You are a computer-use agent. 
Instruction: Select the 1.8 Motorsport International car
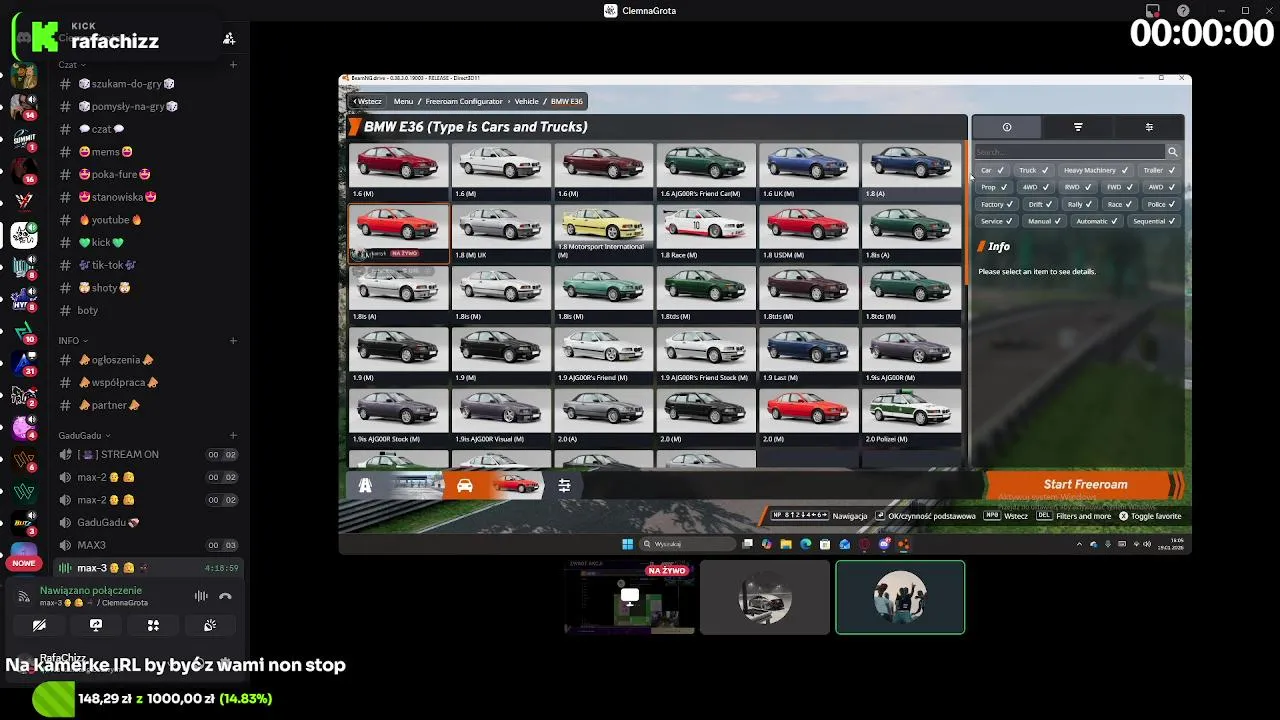coord(603,234)
